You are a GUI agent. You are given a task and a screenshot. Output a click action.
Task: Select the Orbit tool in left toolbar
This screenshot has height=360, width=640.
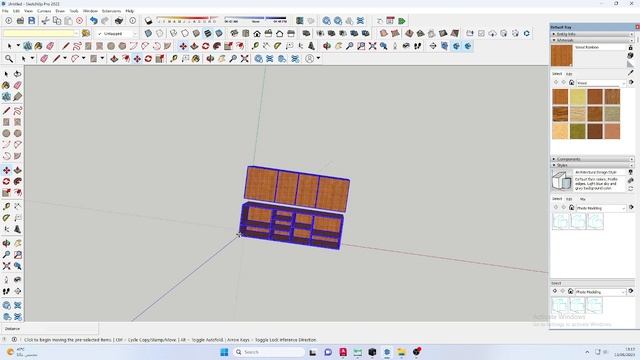point(6,243)
